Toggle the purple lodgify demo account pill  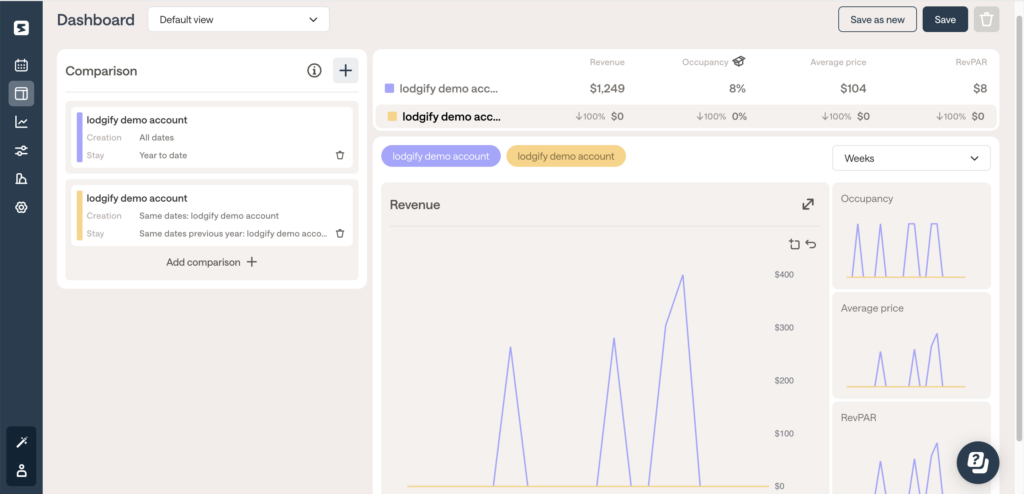click(441, 156)
